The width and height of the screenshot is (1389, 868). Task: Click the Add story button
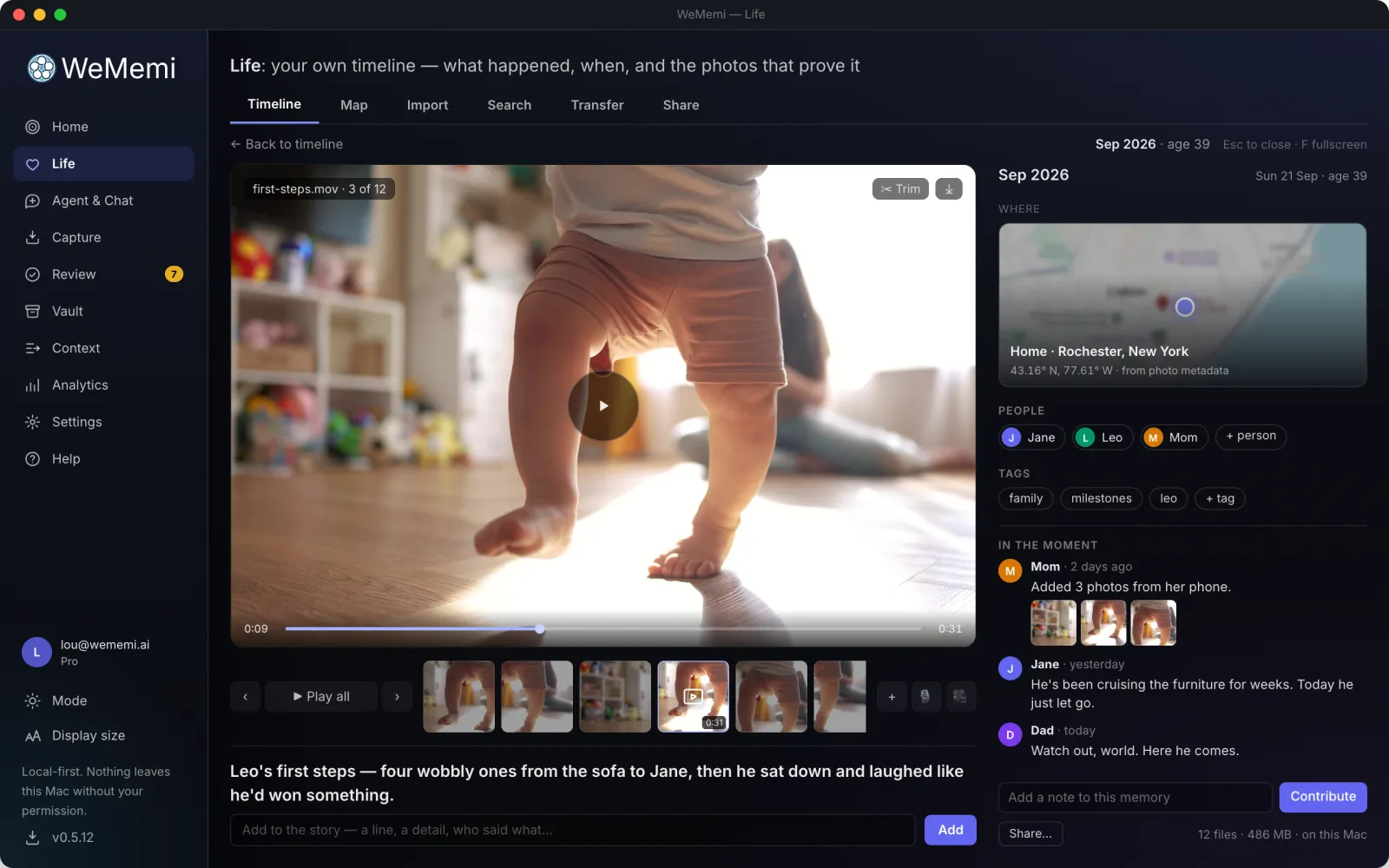(951, 831)
